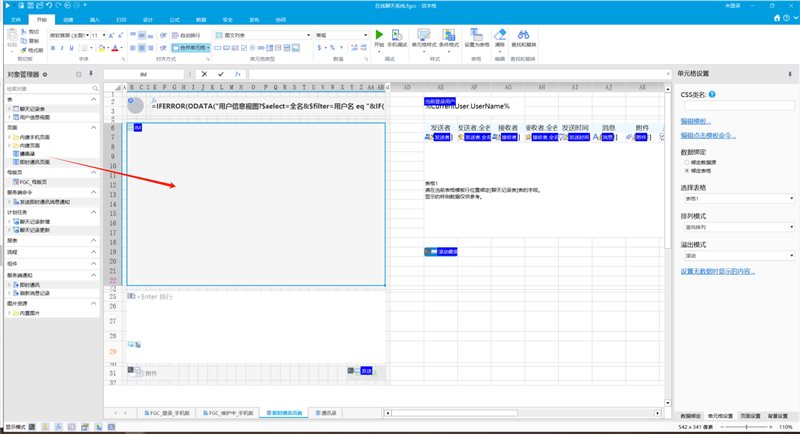Switch to the 数据 ribbon tab
The image size is (800, 434).
pos(201,20)
